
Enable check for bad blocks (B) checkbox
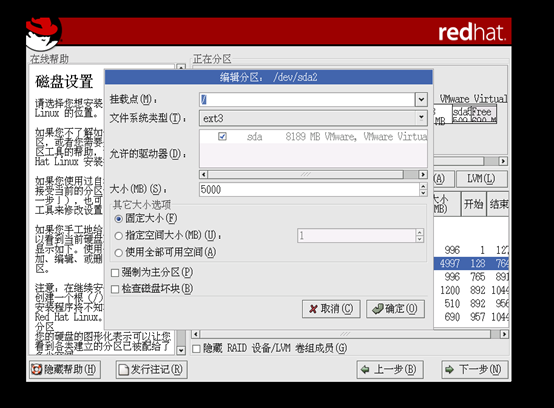tap(115, 289)
